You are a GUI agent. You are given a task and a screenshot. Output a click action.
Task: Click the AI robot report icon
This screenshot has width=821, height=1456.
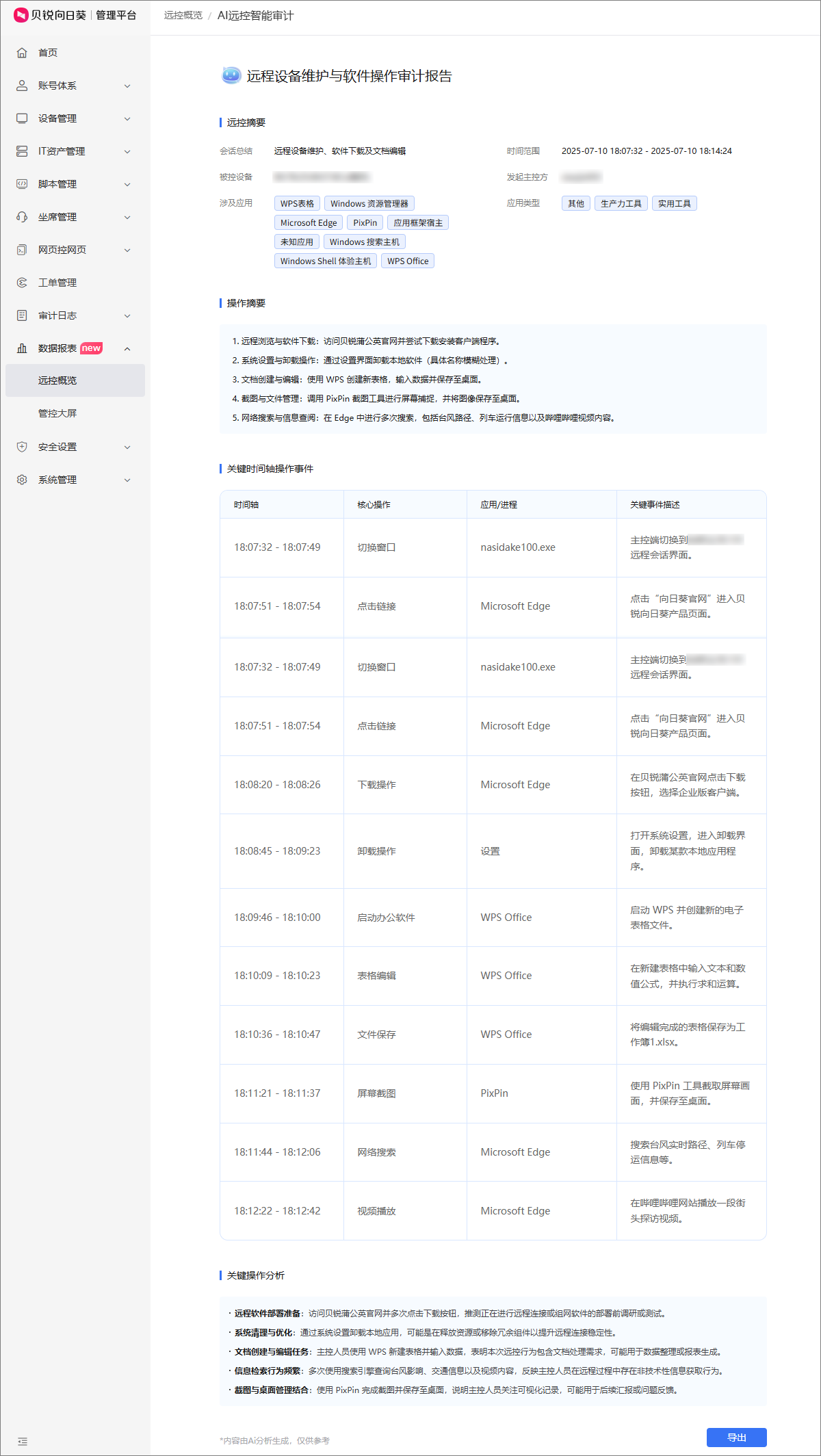pos(231,75)
